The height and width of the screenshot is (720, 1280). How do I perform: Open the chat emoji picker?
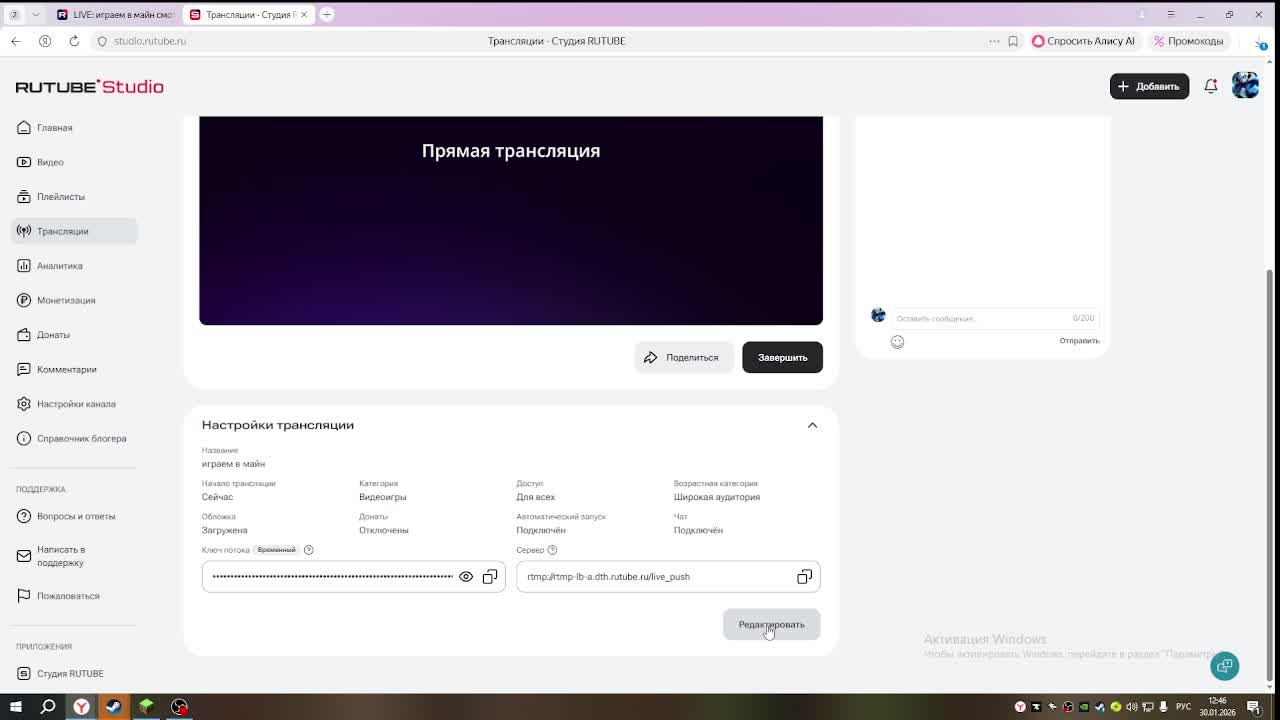[897, 342]
